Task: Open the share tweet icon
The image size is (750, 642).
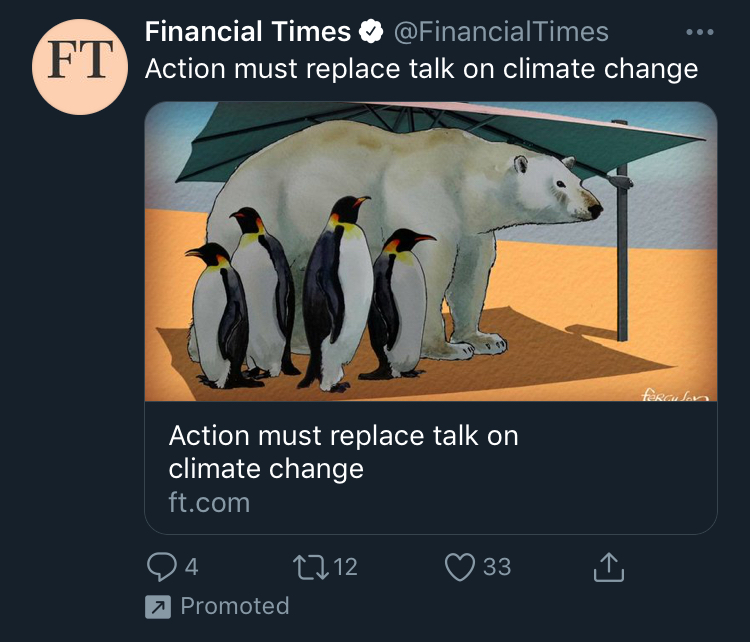Action: tap(608, 567)
